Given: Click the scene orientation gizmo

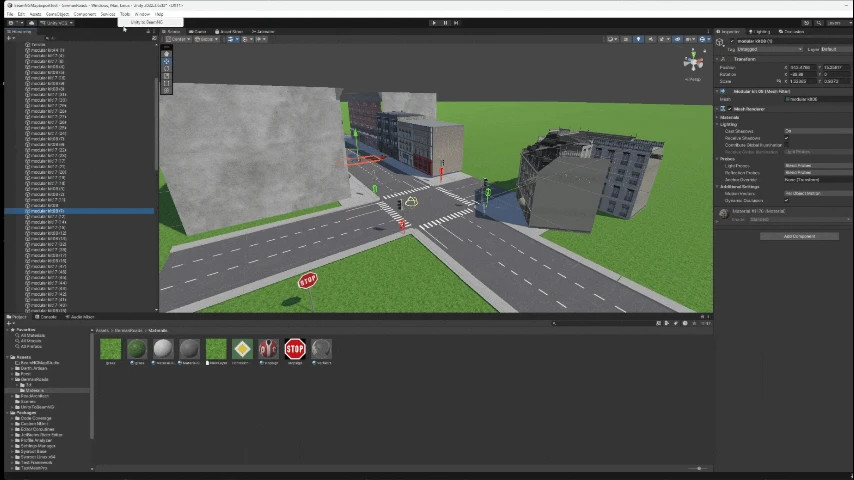Looking at the screenshot, I should pos(693,62).
